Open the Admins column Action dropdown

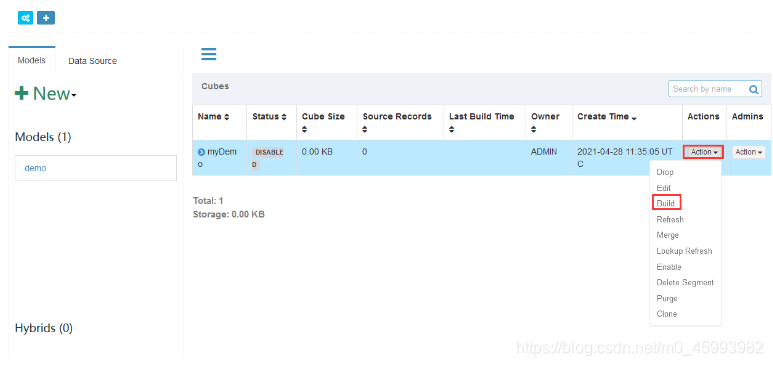[749, 152]
